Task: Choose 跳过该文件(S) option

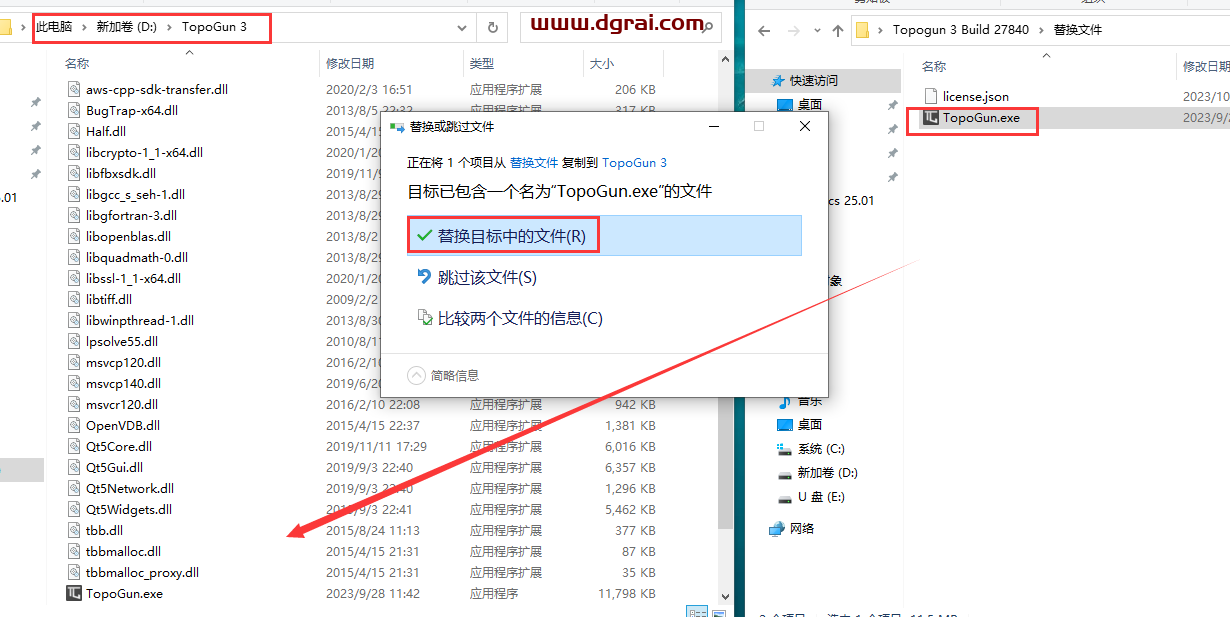Action: (604, 277)
